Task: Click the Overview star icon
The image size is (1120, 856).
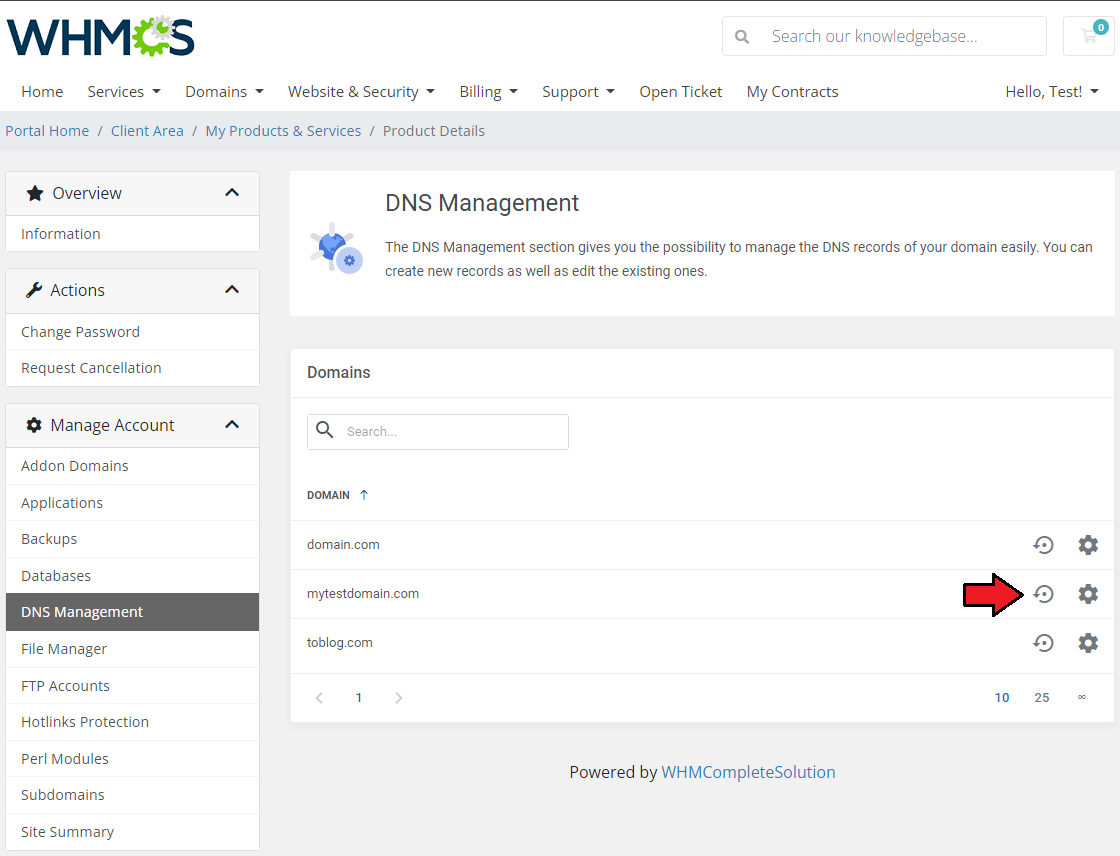Action: (x=35, y=193)
